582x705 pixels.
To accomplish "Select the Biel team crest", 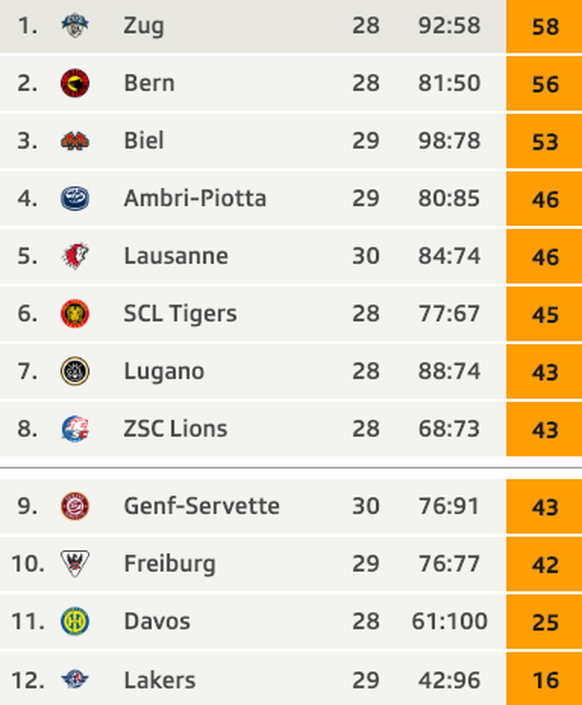I will point(75,141).
